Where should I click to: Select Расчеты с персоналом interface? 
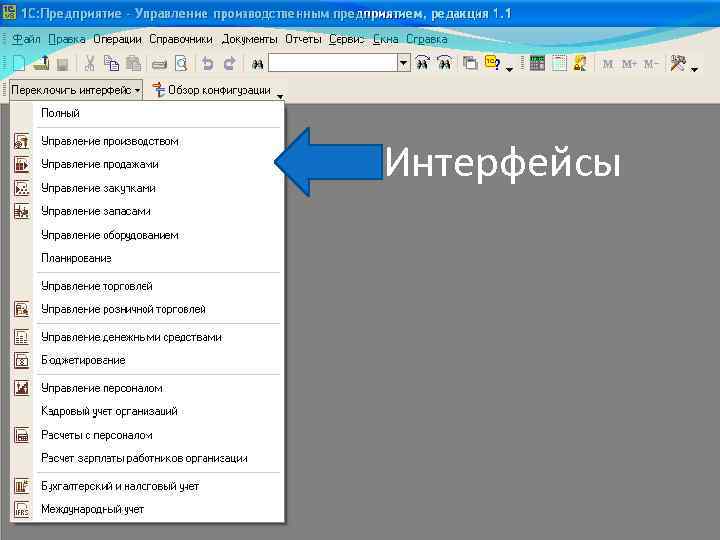[x=147, y=435]
